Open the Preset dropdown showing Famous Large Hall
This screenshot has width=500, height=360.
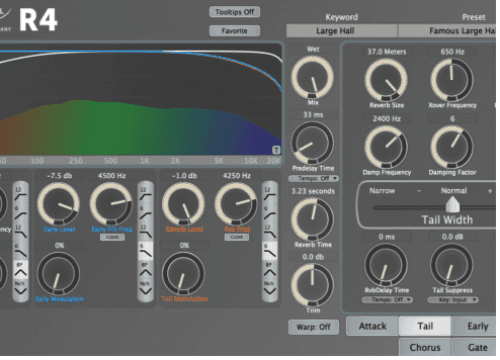pos(448,31)
